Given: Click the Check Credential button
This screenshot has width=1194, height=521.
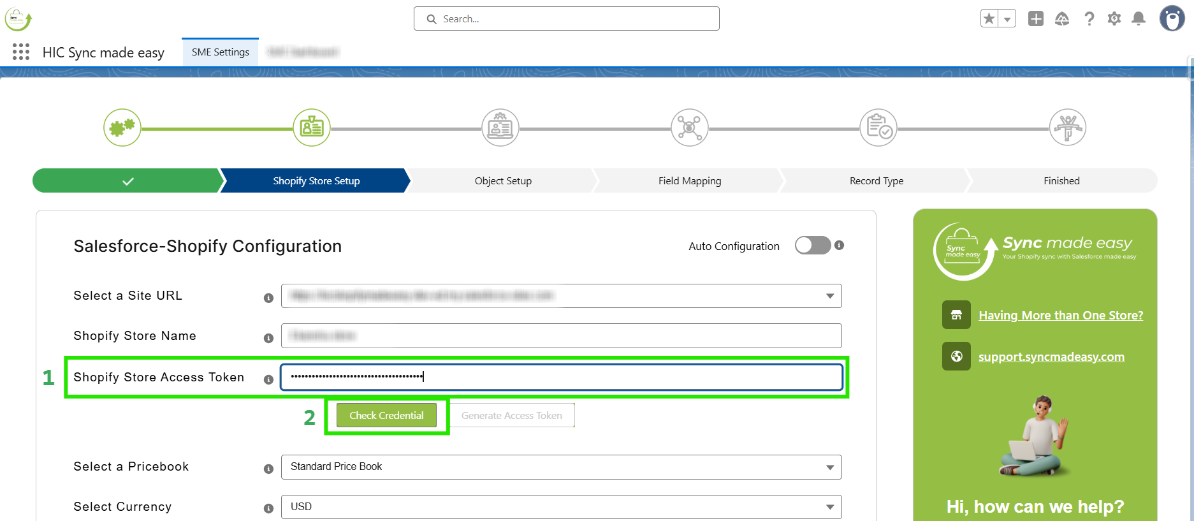Looking at the screenshot, I should point(387,416).
